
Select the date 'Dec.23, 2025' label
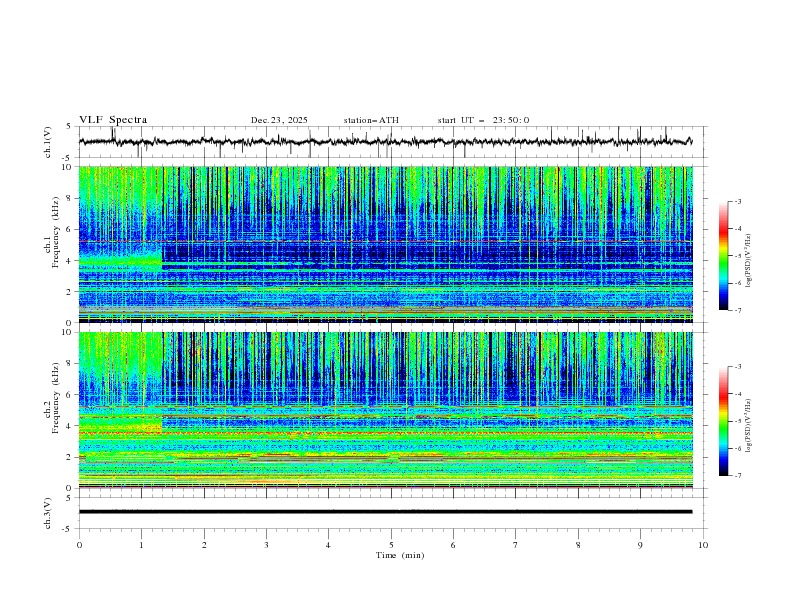coord(279,120)
